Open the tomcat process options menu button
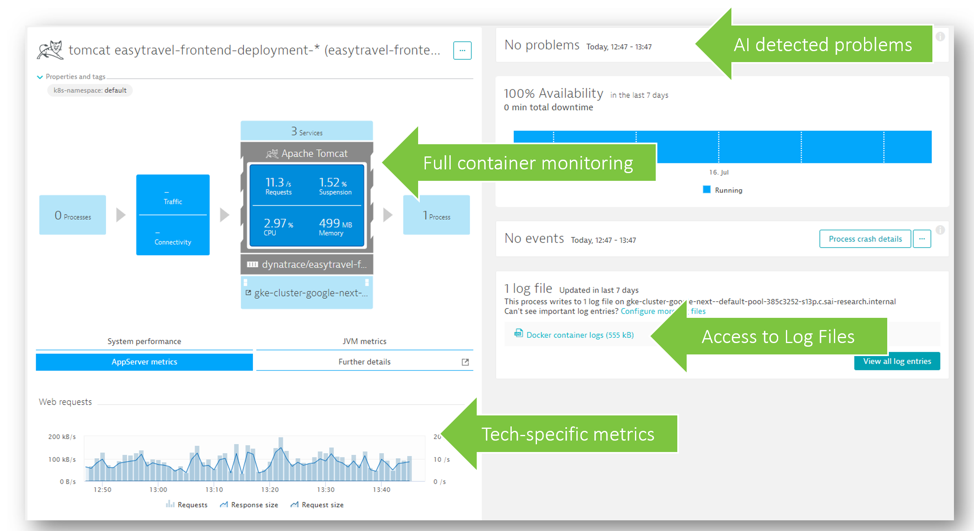The width and height of the screenshot is (974, 531). click(x=462, y=50)
